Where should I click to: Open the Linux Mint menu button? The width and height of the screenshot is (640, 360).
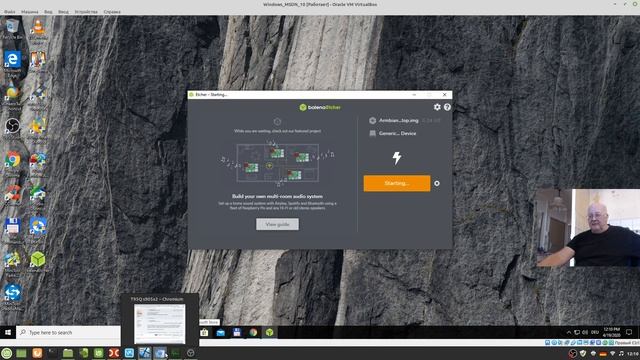click(7, 353)
